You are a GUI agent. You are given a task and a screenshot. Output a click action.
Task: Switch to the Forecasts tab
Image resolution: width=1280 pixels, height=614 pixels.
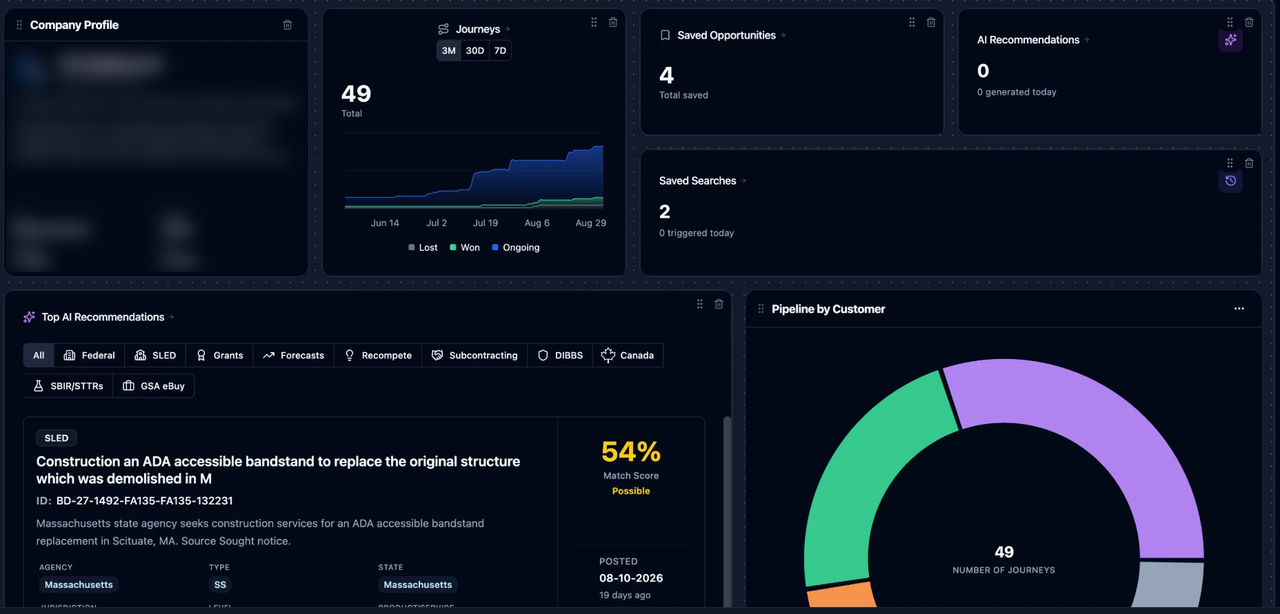click(x=294, y=355)
